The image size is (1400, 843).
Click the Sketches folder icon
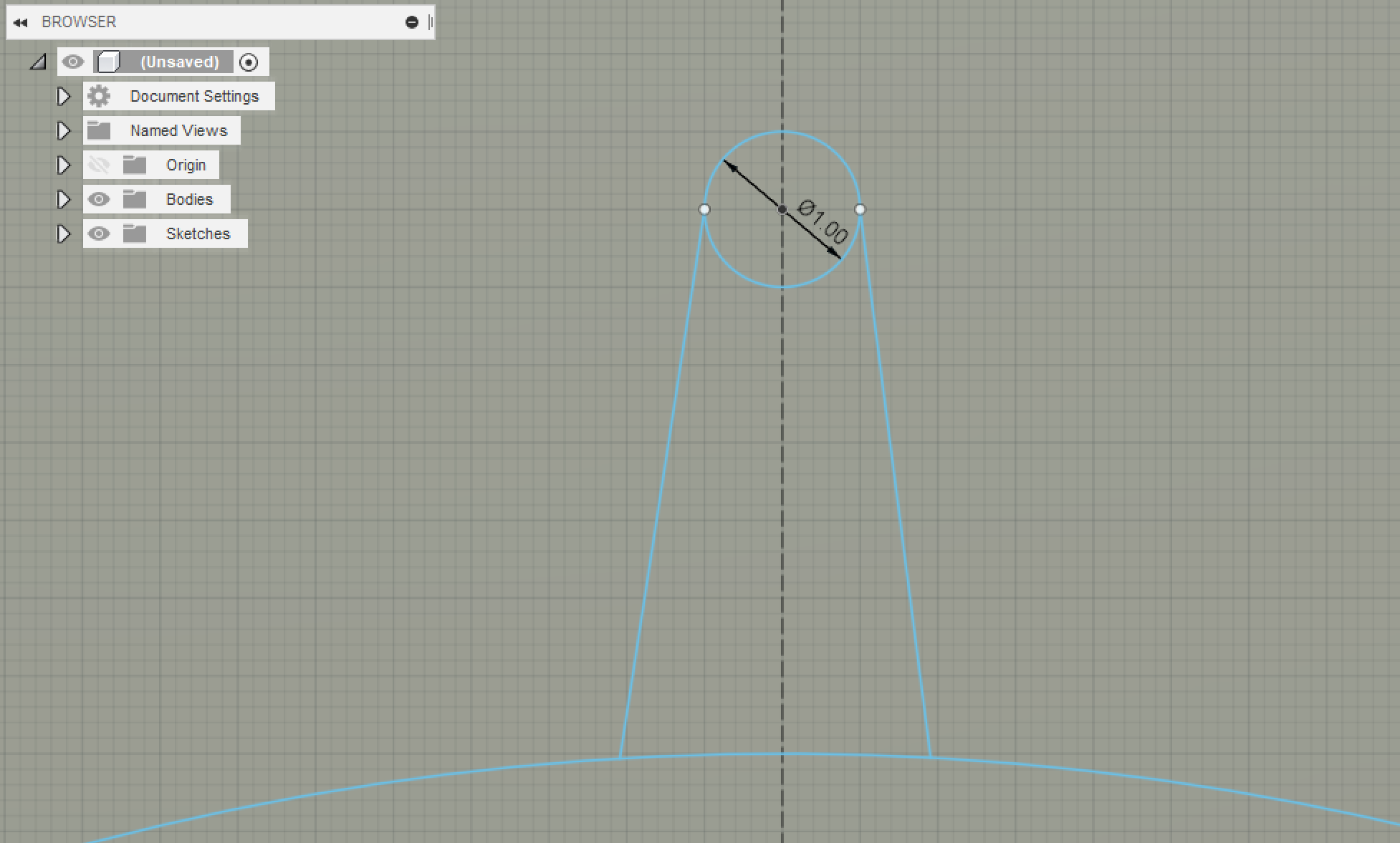point(135,233)
